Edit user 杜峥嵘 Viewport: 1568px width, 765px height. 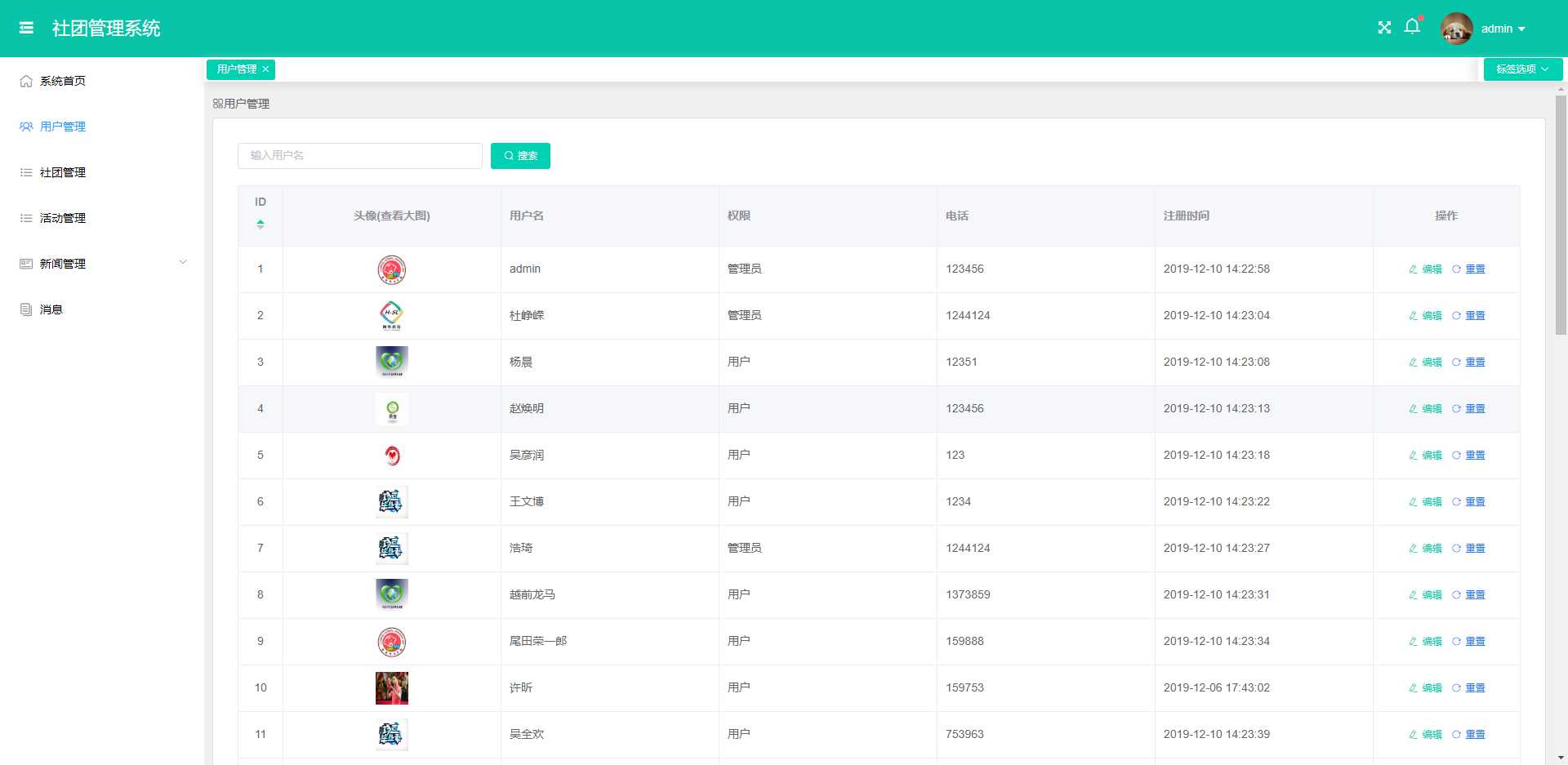pos(1425,316)
